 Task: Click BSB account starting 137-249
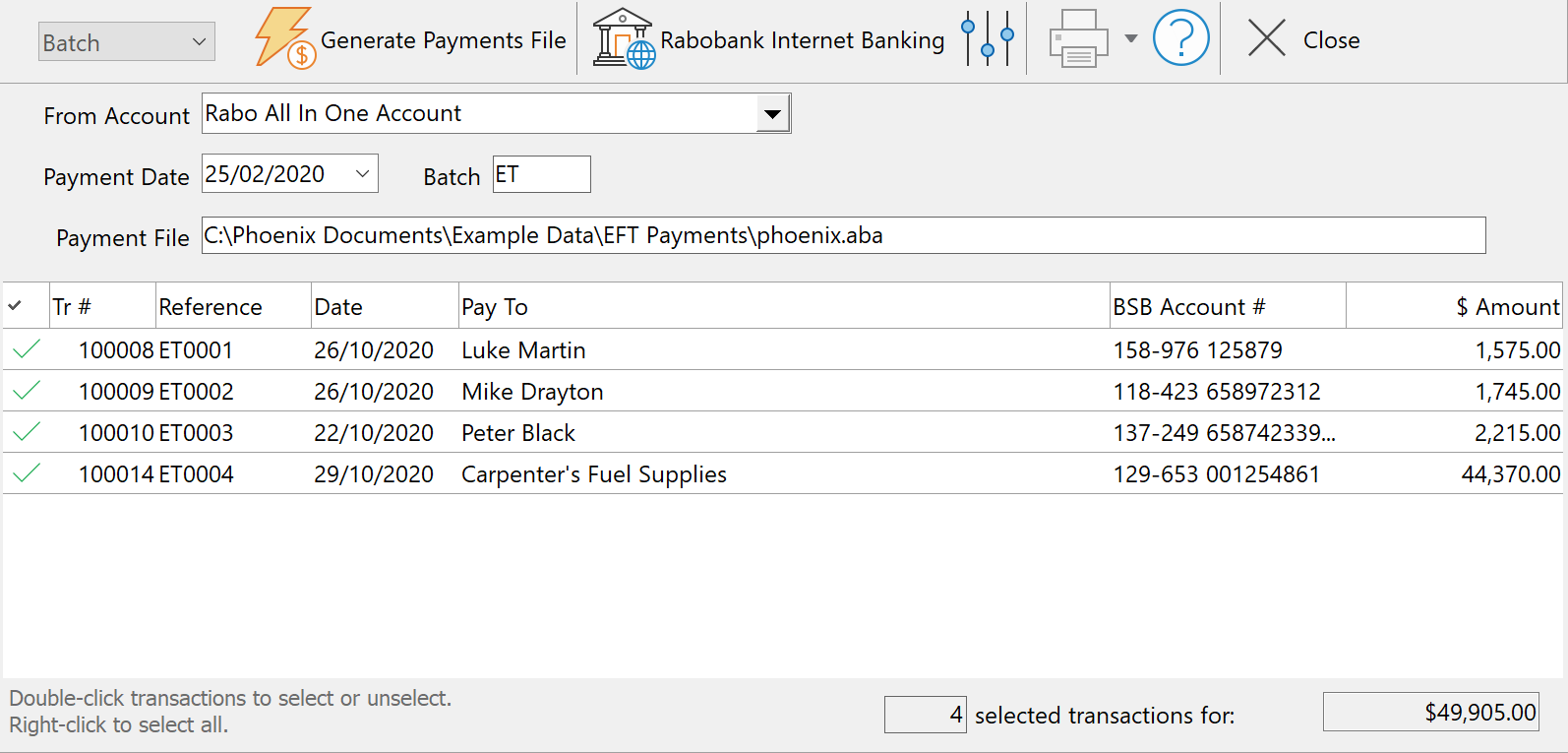tap(1225, 433)
